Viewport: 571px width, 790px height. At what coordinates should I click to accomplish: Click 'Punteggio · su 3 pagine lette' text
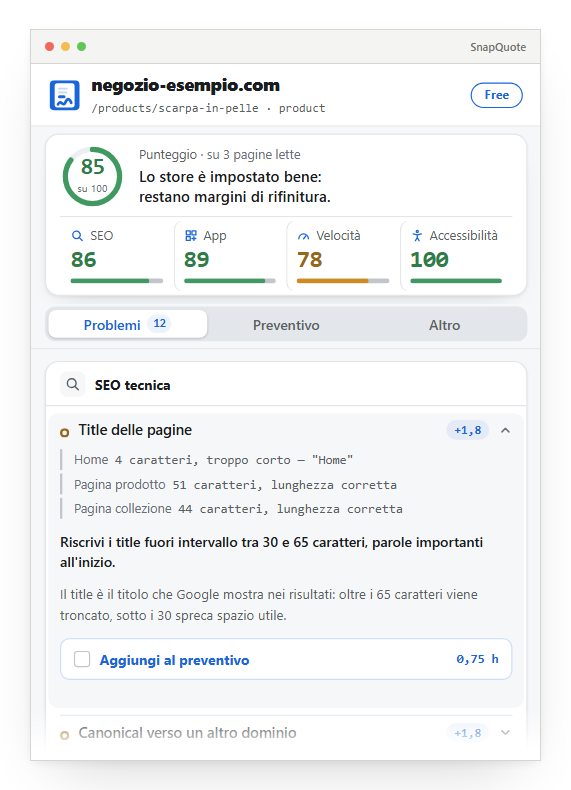(x=220, y=155)
